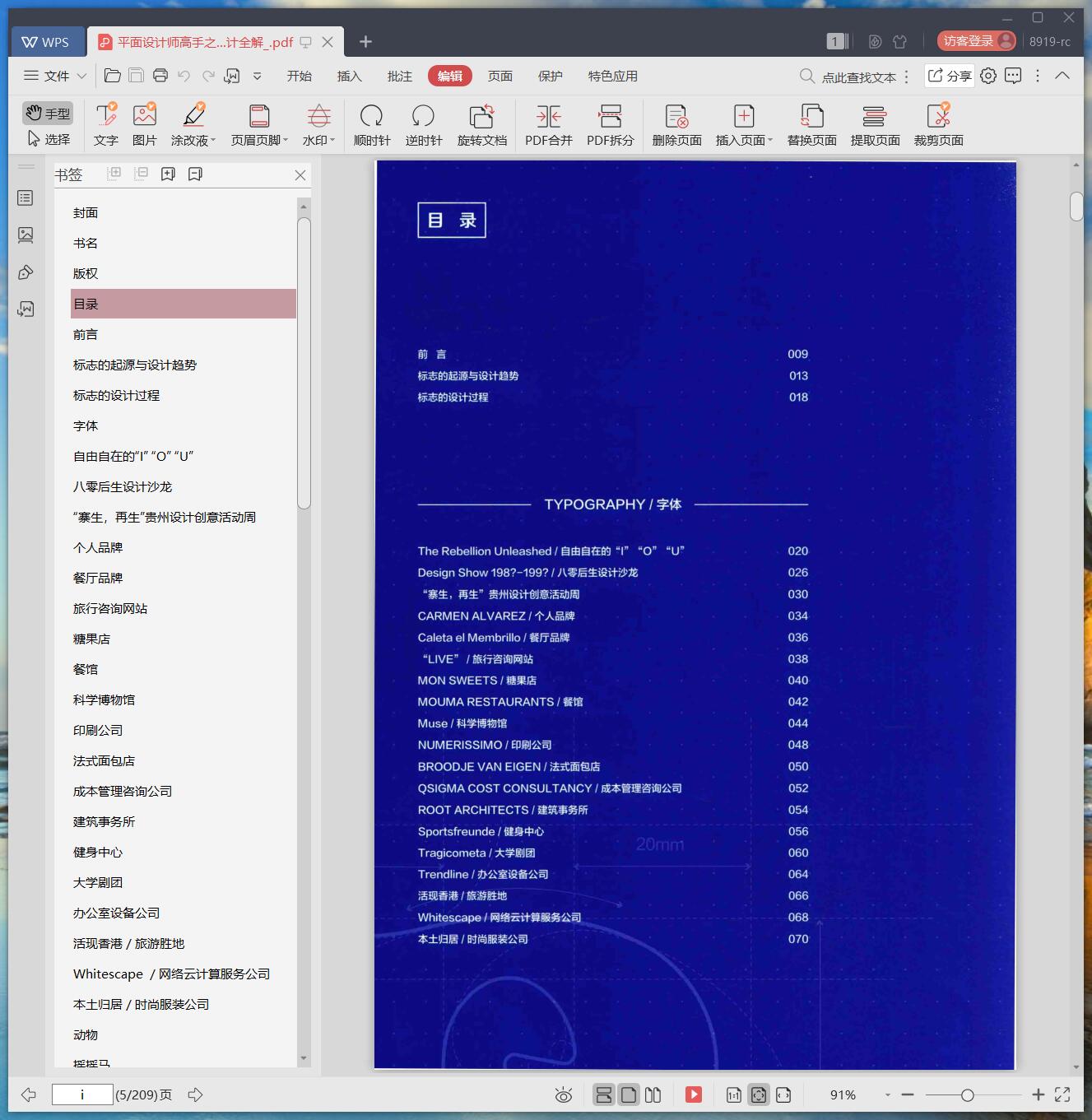Open the outline list sidebar icon
The width and height of the screenshot is (1092, 1120).
[x=26, y=198]
